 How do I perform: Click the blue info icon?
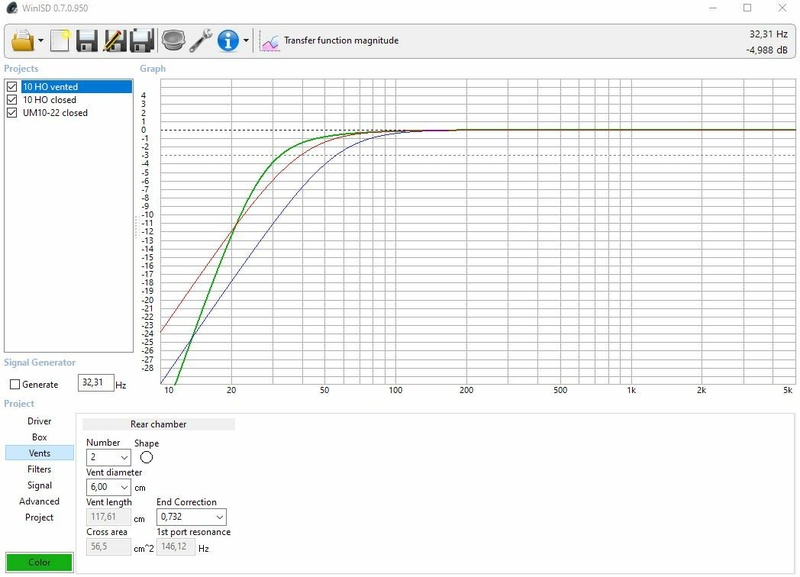pyautogui.click(x=228, y=40)
